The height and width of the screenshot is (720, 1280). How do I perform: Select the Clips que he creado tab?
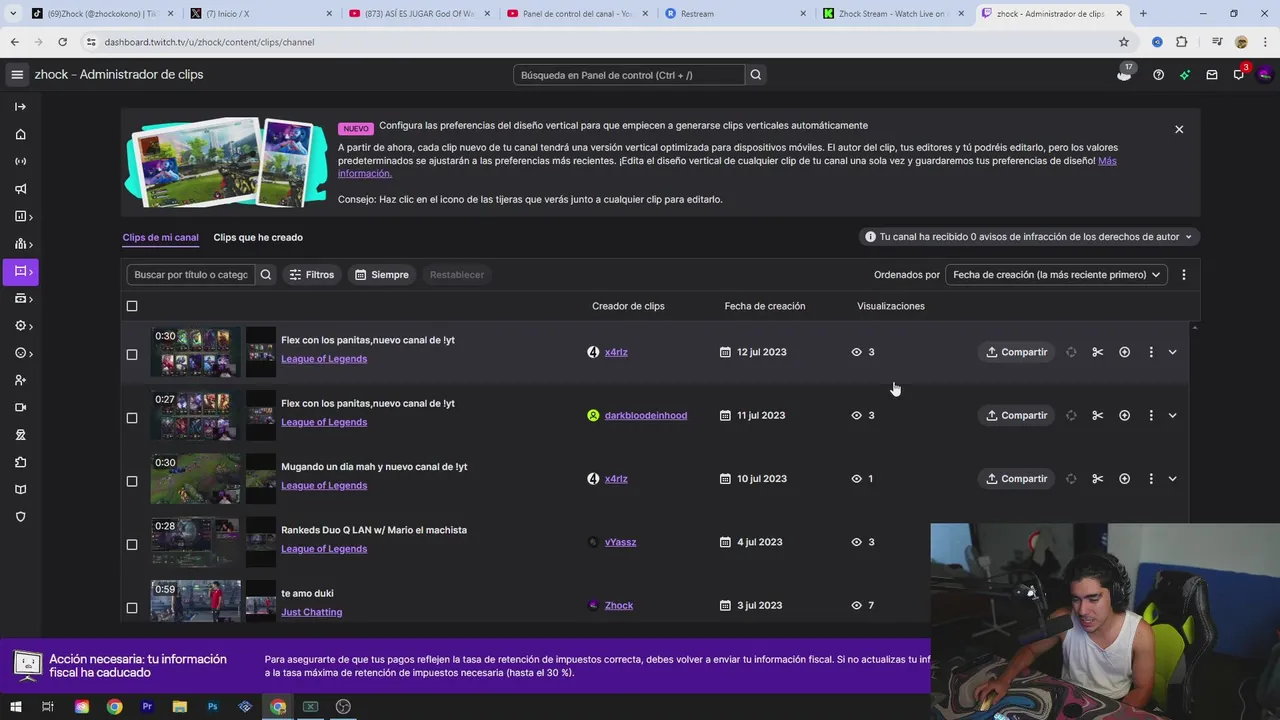pyautogui.click(x=258, y=238)
